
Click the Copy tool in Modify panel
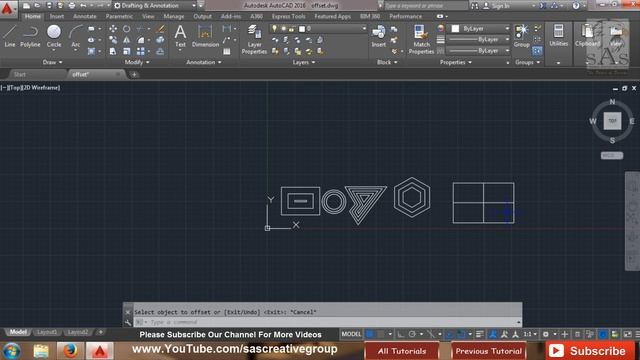coord(113,40)
